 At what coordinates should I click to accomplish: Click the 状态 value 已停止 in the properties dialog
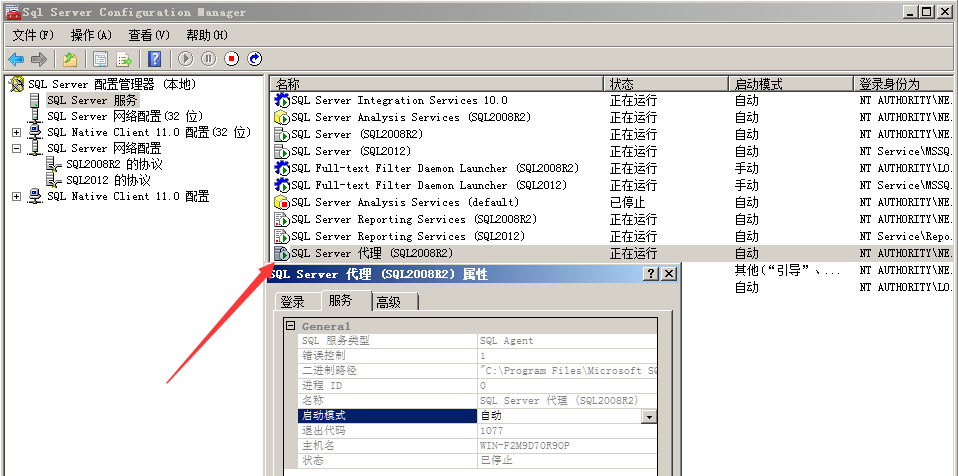(495, 461)
